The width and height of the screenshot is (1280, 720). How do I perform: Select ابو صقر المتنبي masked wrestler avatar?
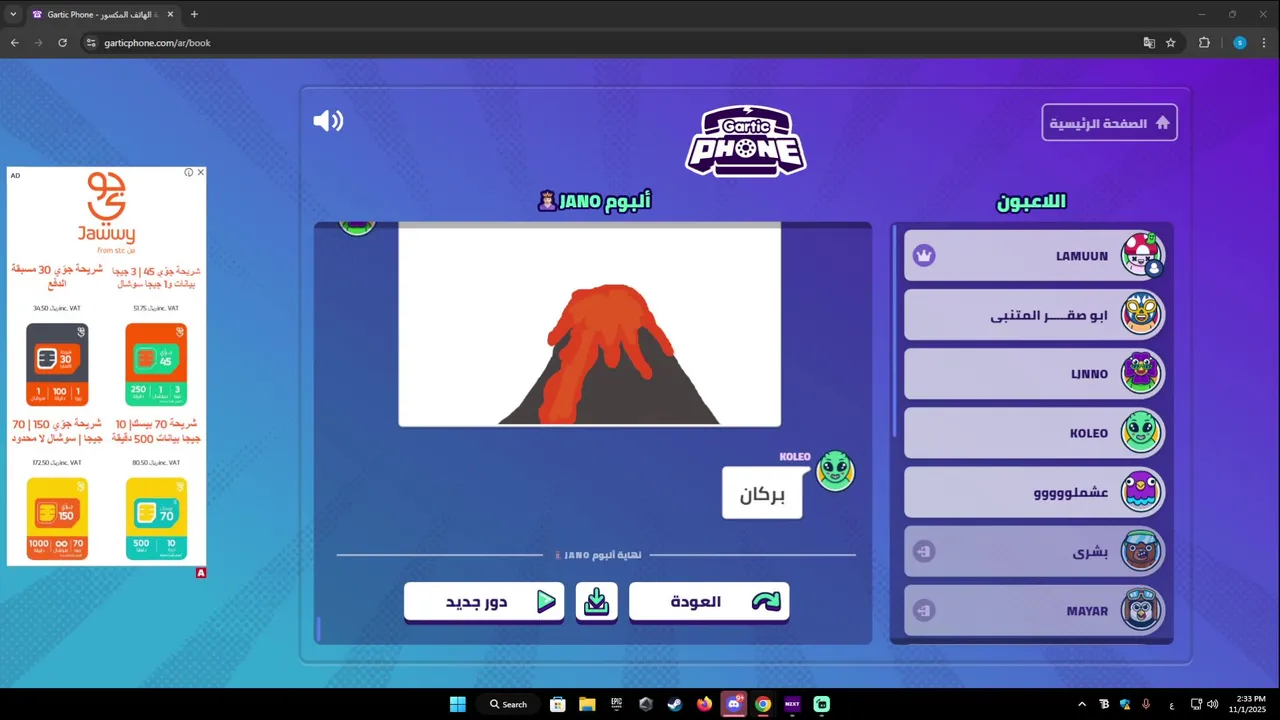[1141, 314]
